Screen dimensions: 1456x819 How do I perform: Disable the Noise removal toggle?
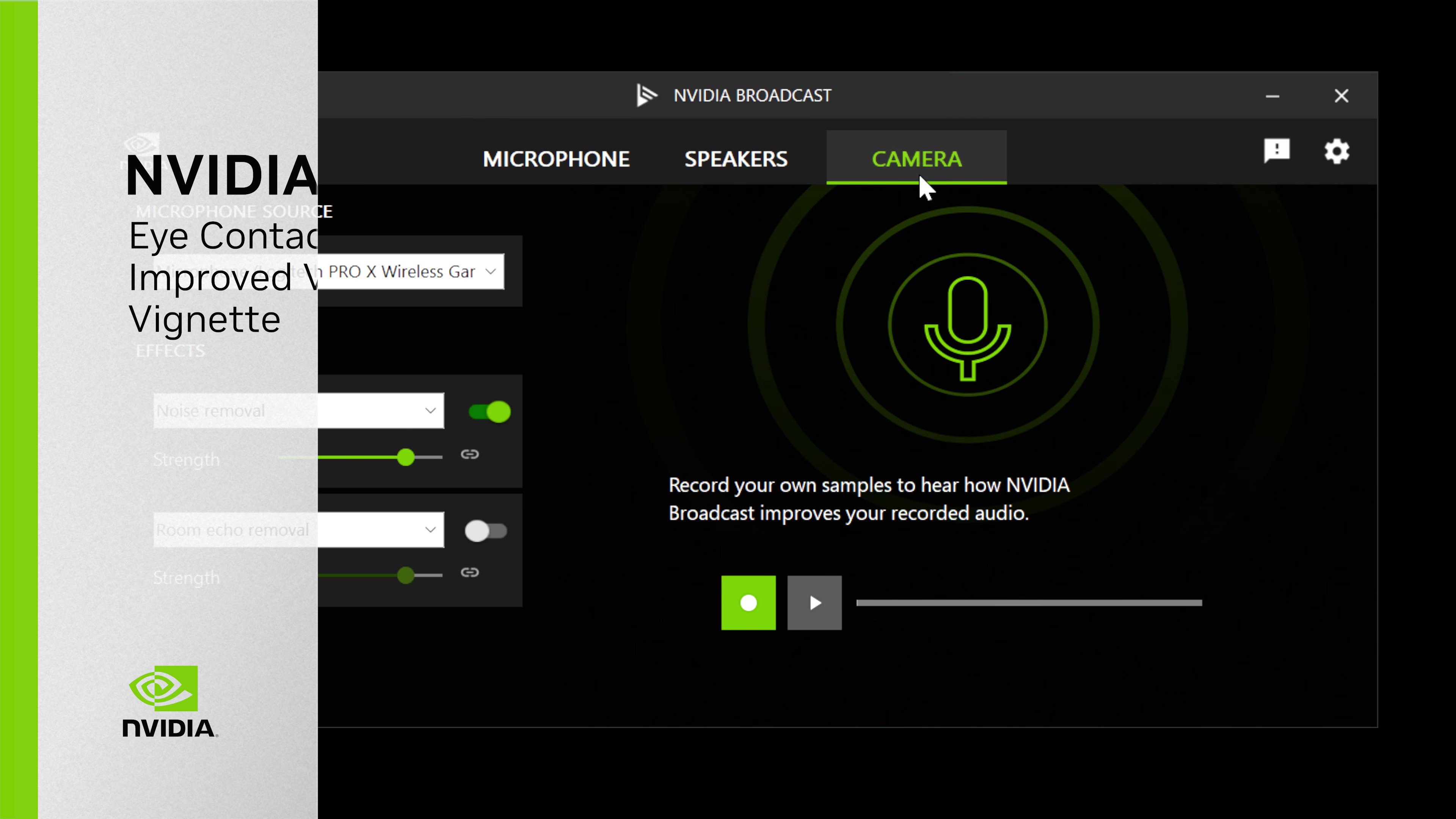click(x=490, y=411)
